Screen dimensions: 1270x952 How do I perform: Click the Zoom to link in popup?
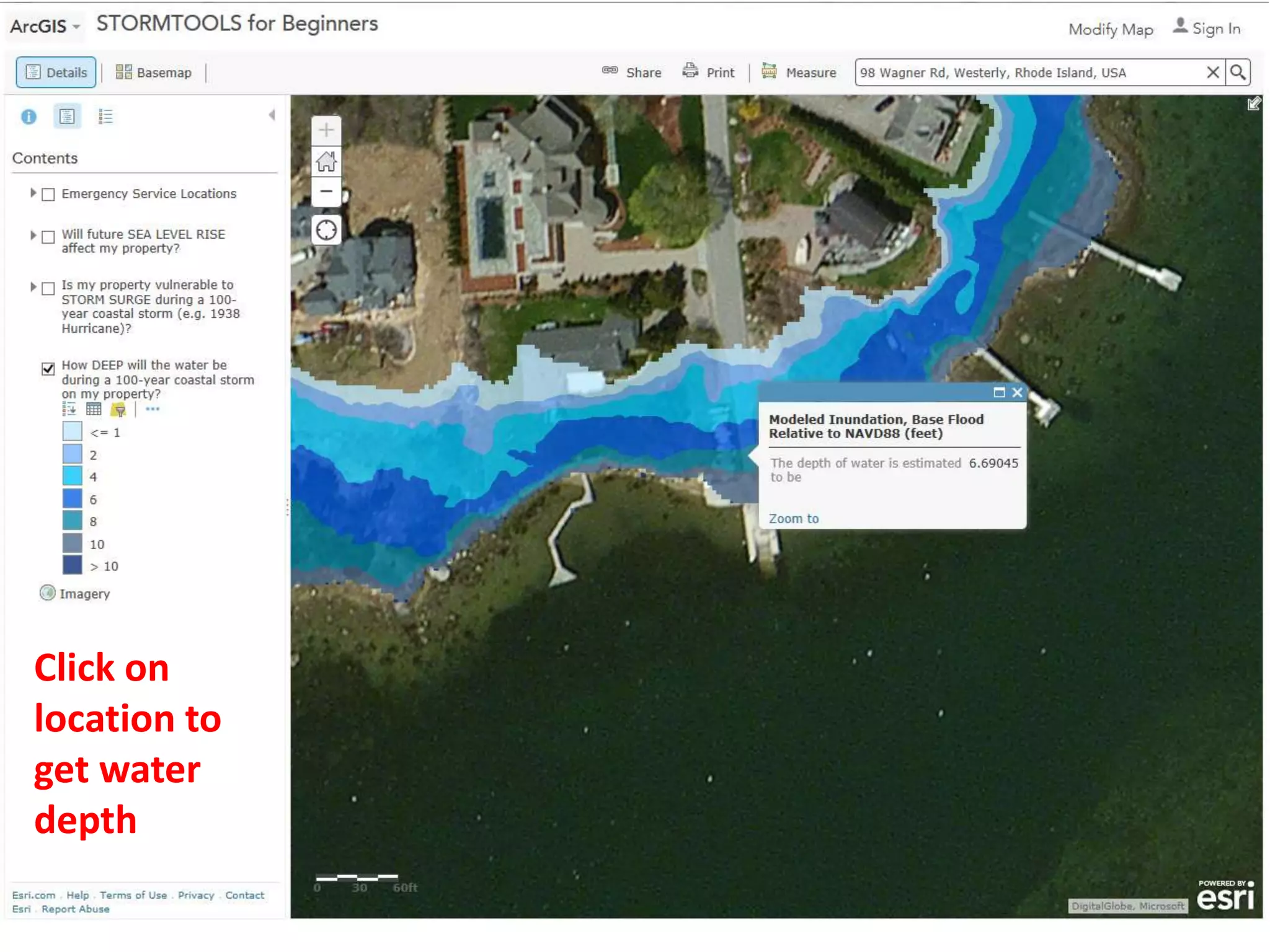(x=793, y=519)
